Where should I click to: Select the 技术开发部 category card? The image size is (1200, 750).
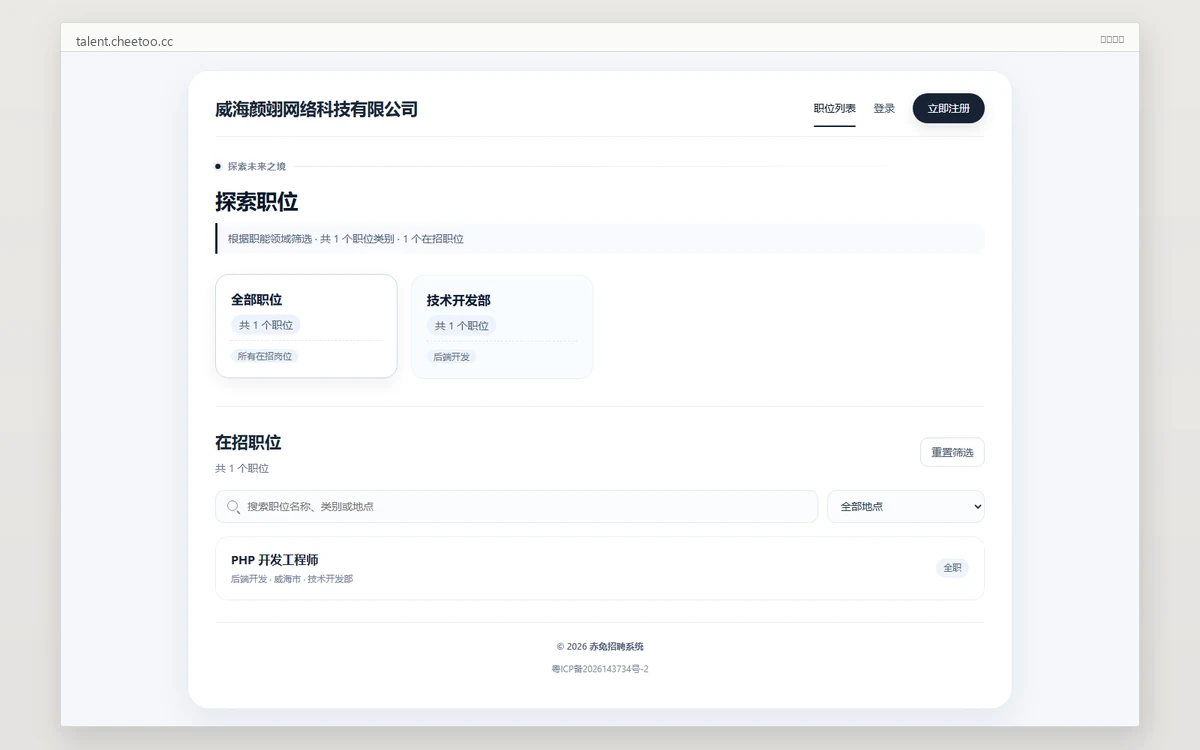click(502, 327)
